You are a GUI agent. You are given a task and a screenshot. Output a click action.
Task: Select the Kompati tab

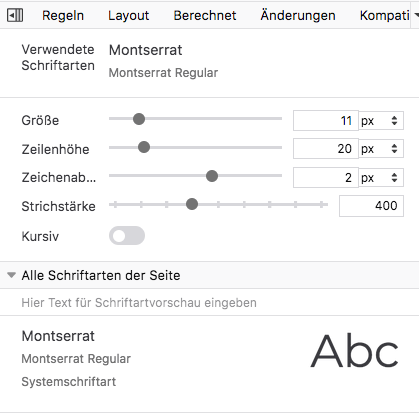point(385,15)
